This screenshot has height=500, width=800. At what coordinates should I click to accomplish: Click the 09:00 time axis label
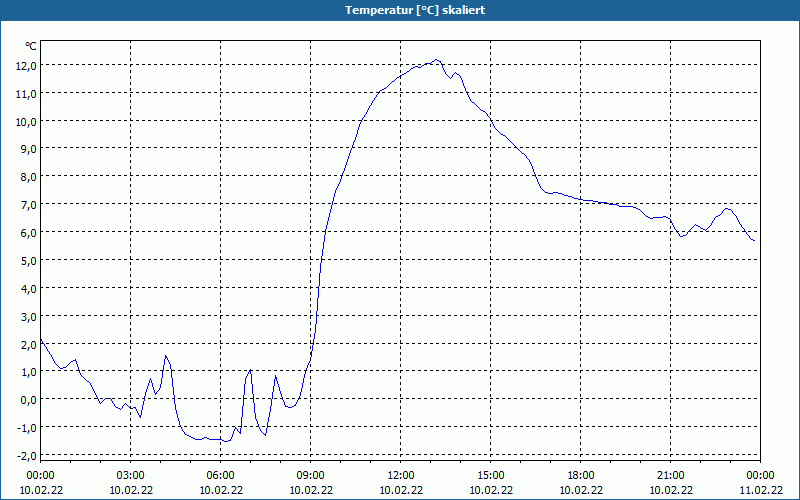point(310,476)
